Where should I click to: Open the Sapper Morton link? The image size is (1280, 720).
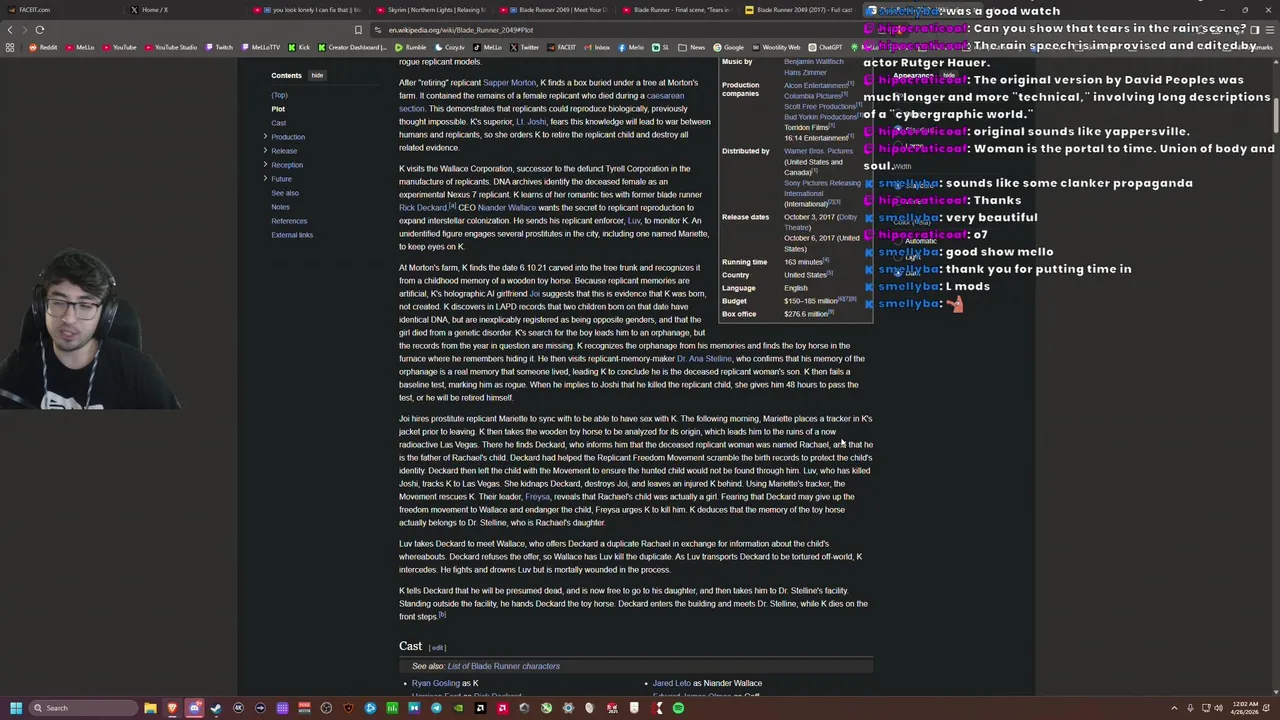pos(509,83)
